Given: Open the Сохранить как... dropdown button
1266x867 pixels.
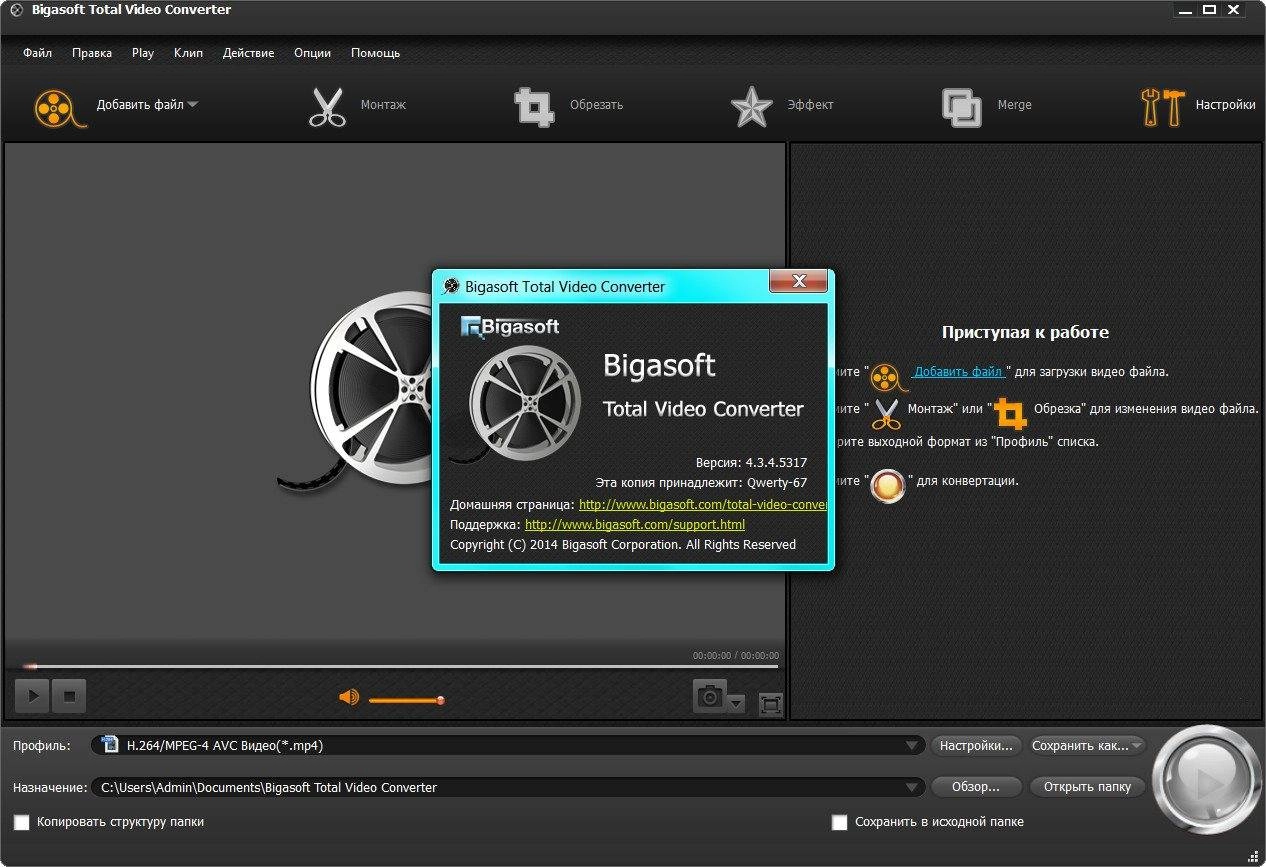Looking at the screenshot, I should coord(1087,745).
